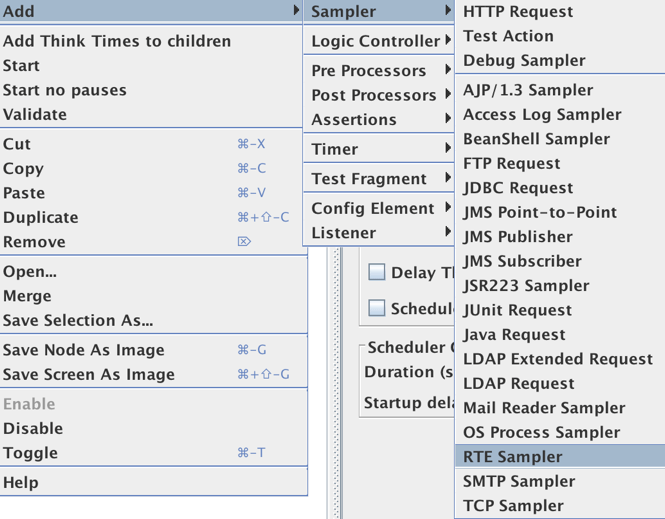The image size is (665, 519).
Task: Copy the selected node
Action: (151, 169)
